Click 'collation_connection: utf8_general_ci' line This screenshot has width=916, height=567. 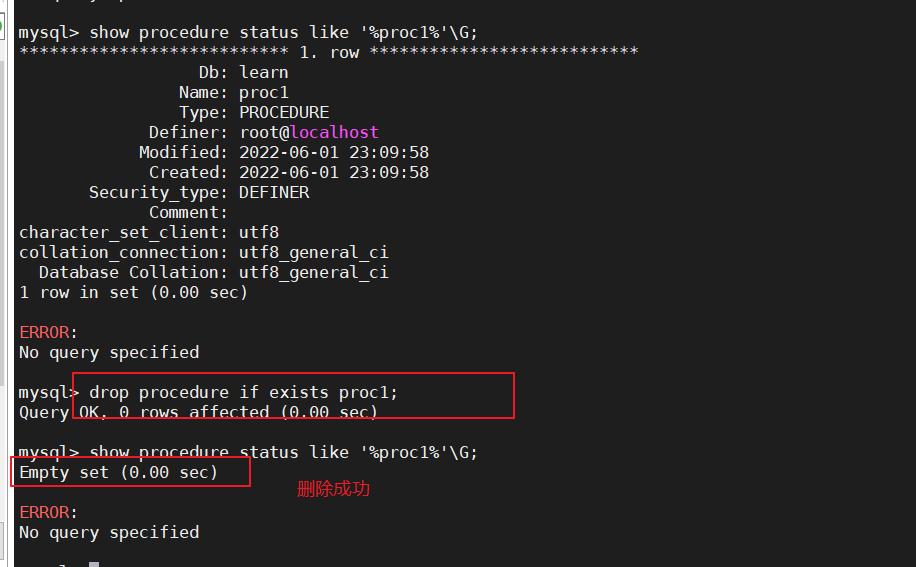point(204,252)
